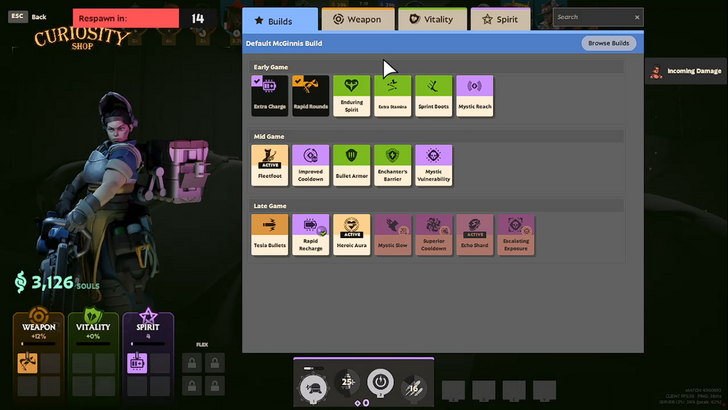Pick the Enchanter's Barrier item

pos(392,165)
